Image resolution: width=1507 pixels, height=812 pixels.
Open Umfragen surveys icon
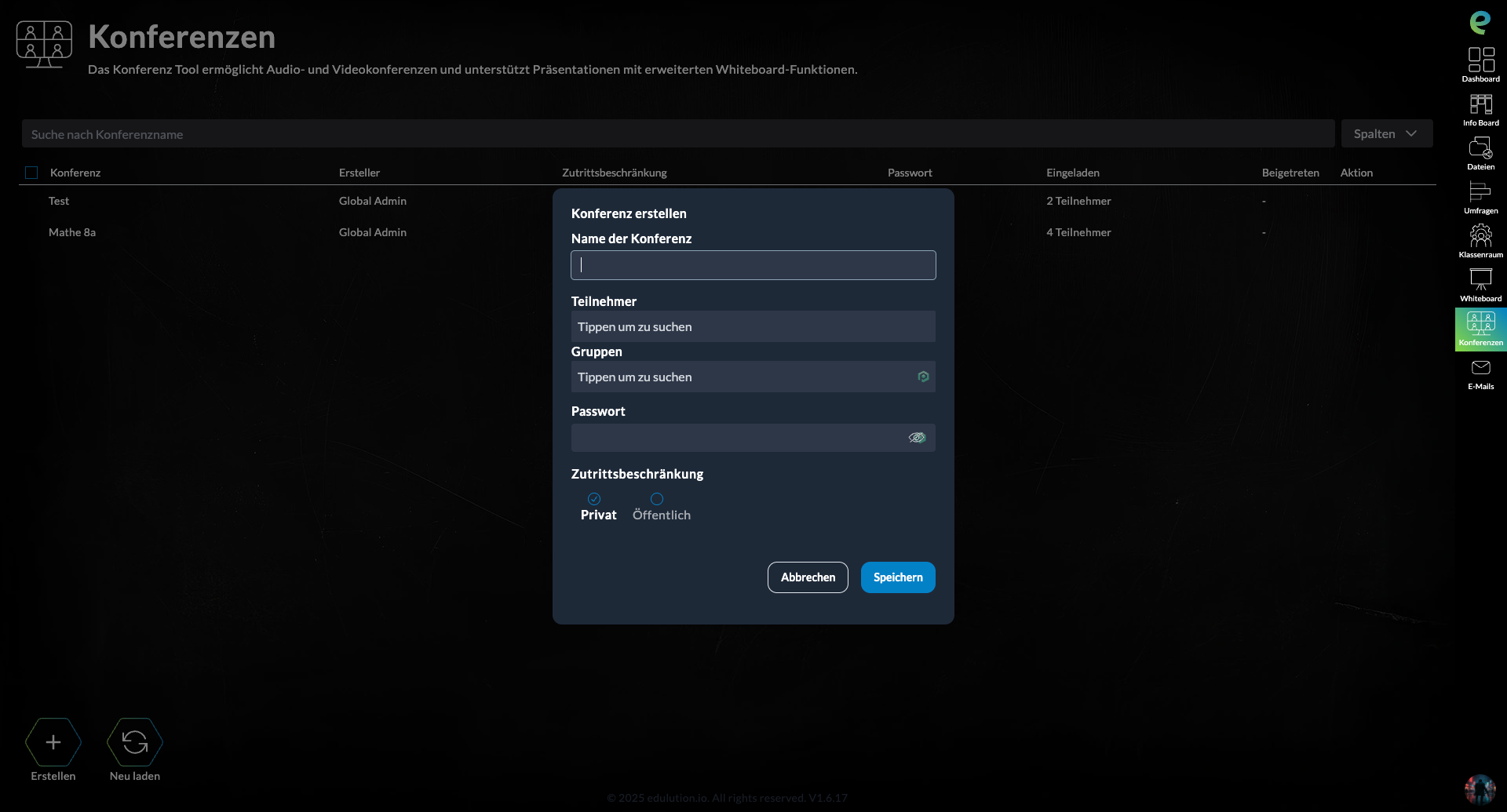pyautogui.click(x=1480, y=197)
